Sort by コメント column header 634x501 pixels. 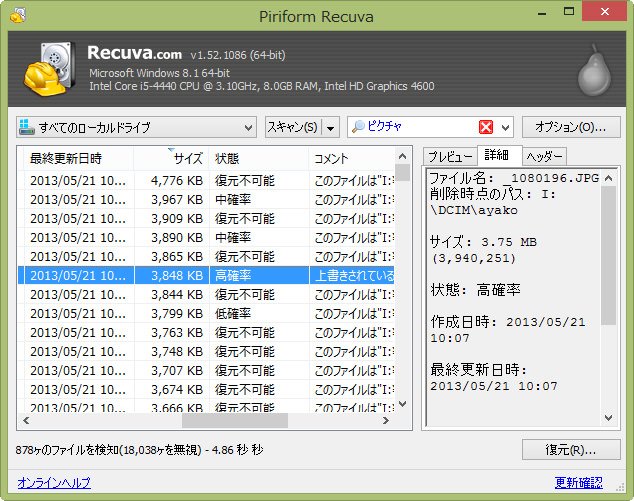tap(351, 159)
